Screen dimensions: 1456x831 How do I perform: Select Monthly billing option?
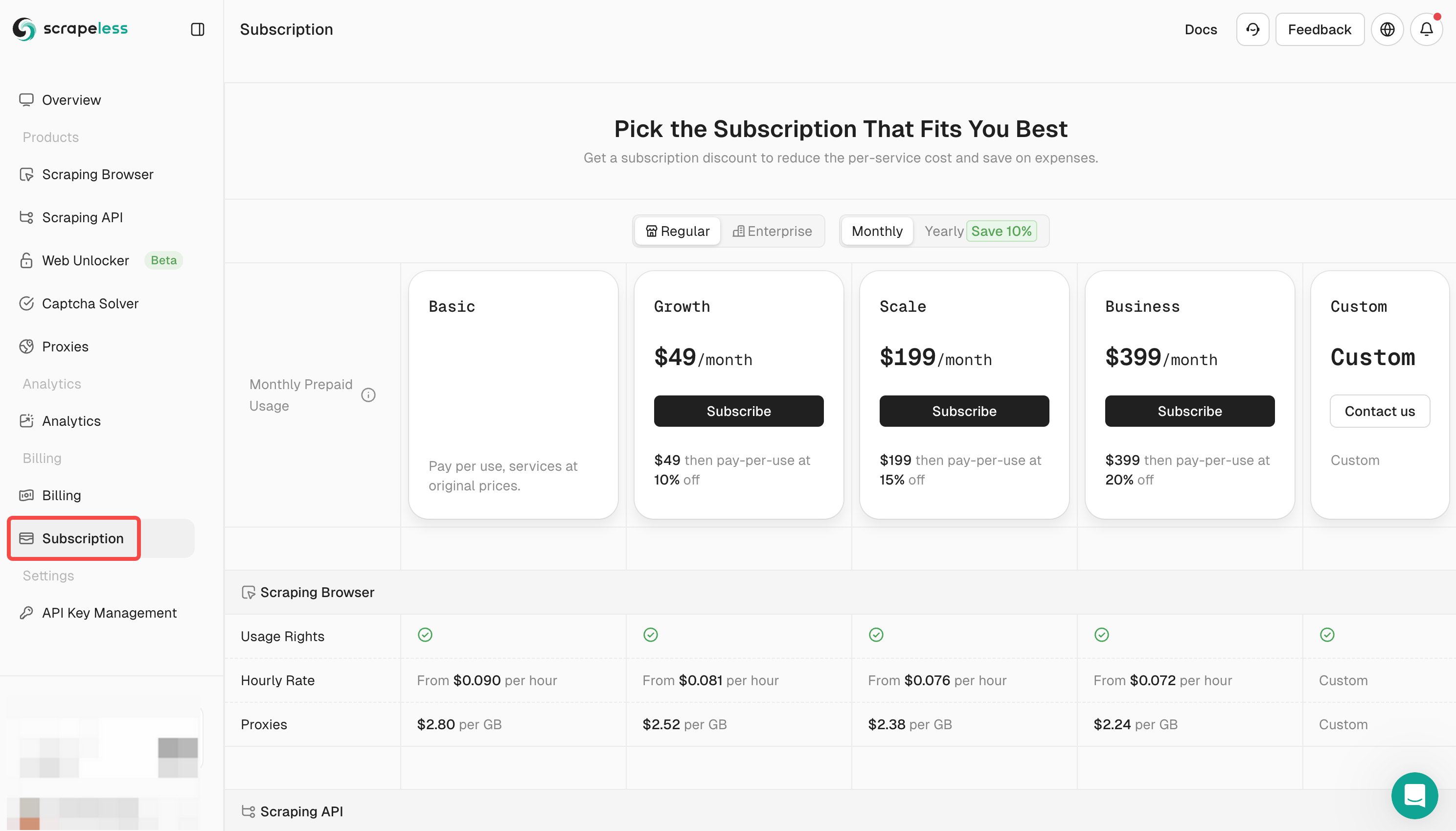[877, 231]
